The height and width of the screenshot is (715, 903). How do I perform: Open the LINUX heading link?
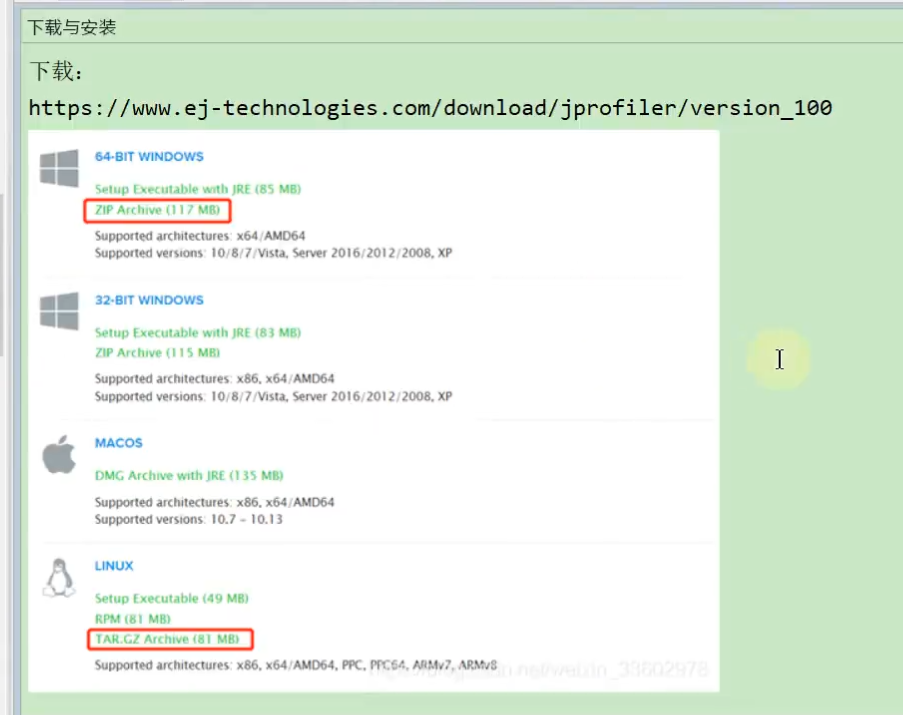click(114, 566)
